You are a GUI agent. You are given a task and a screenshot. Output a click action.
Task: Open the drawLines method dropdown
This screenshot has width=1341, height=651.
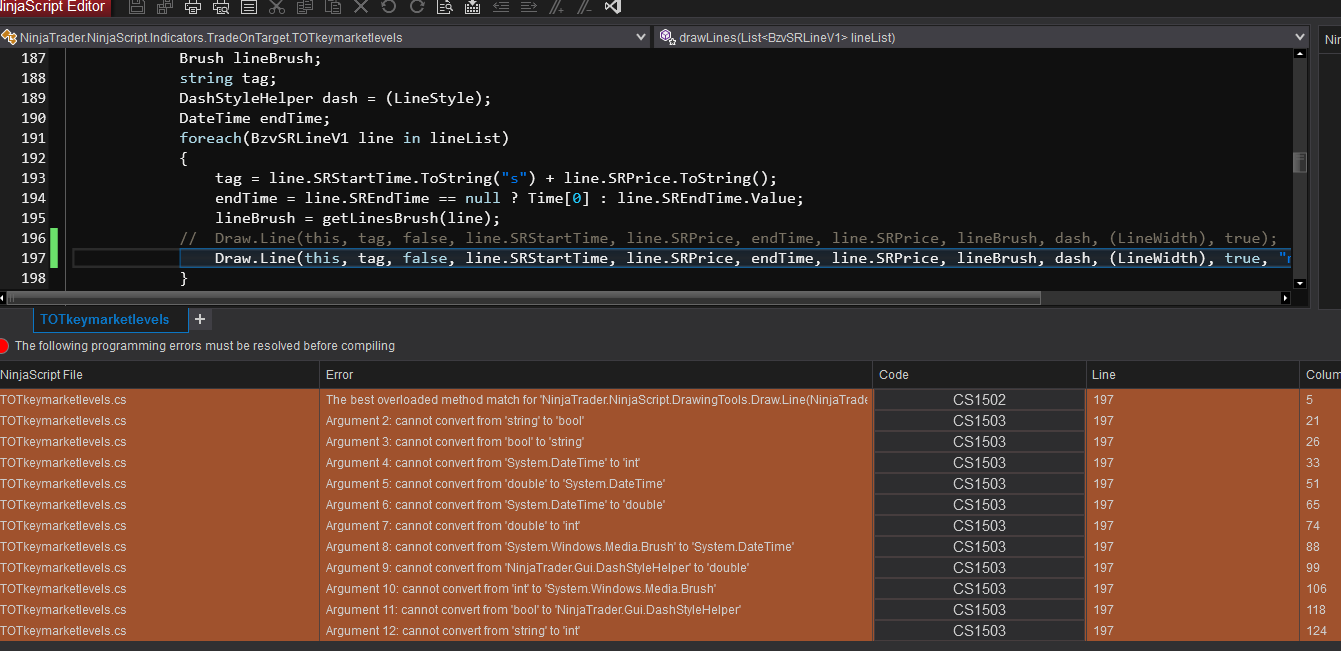pos(1299,38)
